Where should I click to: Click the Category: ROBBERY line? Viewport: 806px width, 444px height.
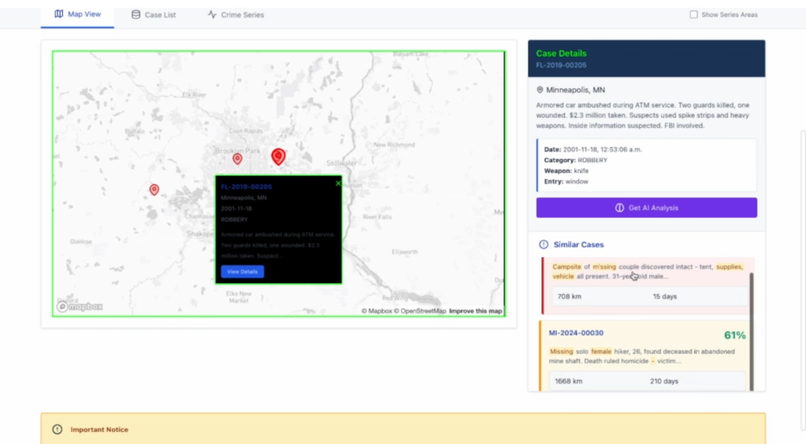(576, 160)
